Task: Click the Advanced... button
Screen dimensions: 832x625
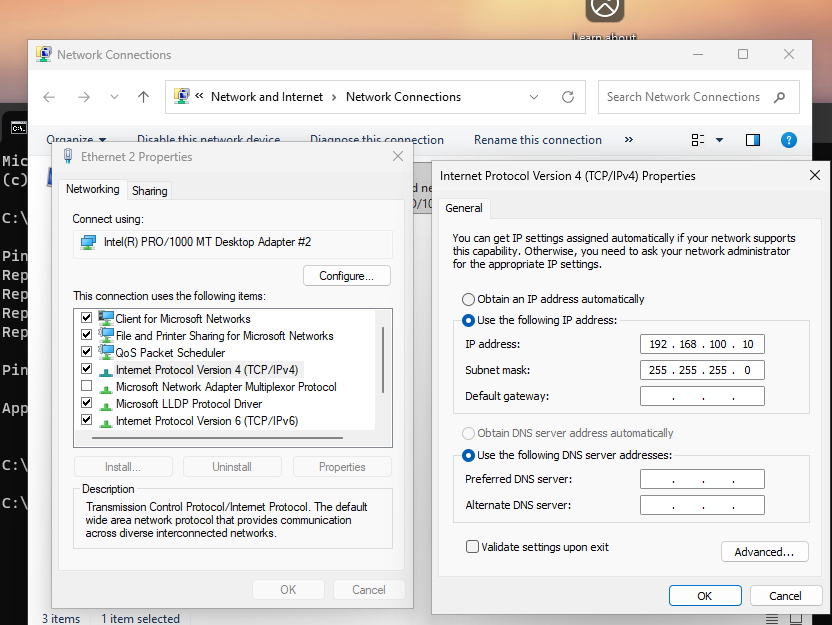Action: click(x=764, y=552)
